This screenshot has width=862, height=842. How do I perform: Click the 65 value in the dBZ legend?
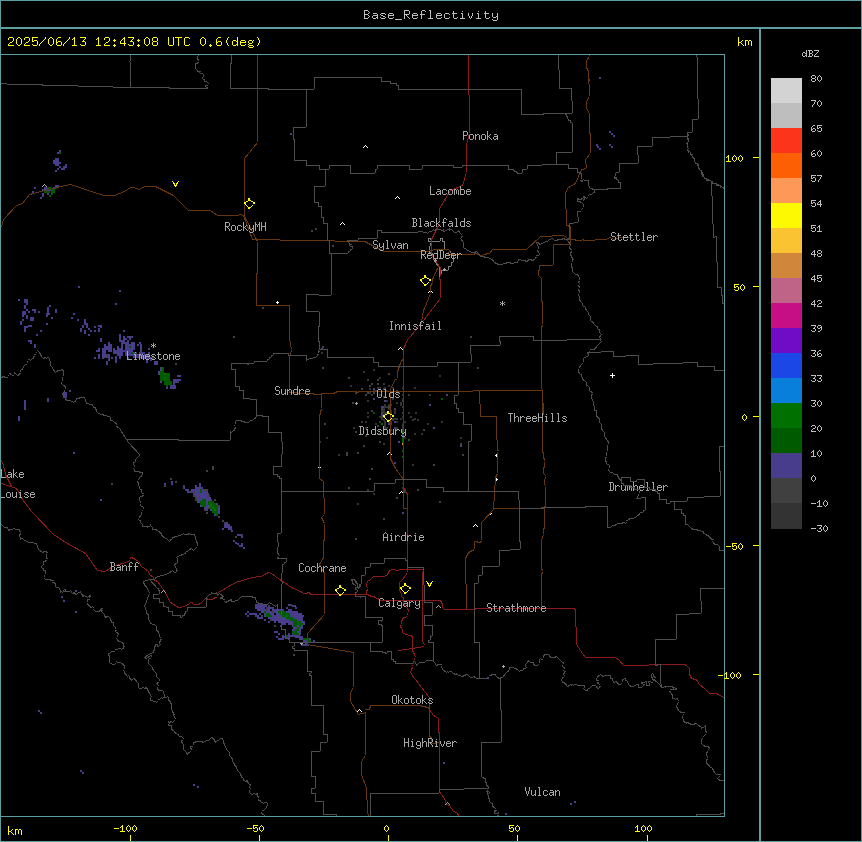pyautogui.click(x=816, y=129)
